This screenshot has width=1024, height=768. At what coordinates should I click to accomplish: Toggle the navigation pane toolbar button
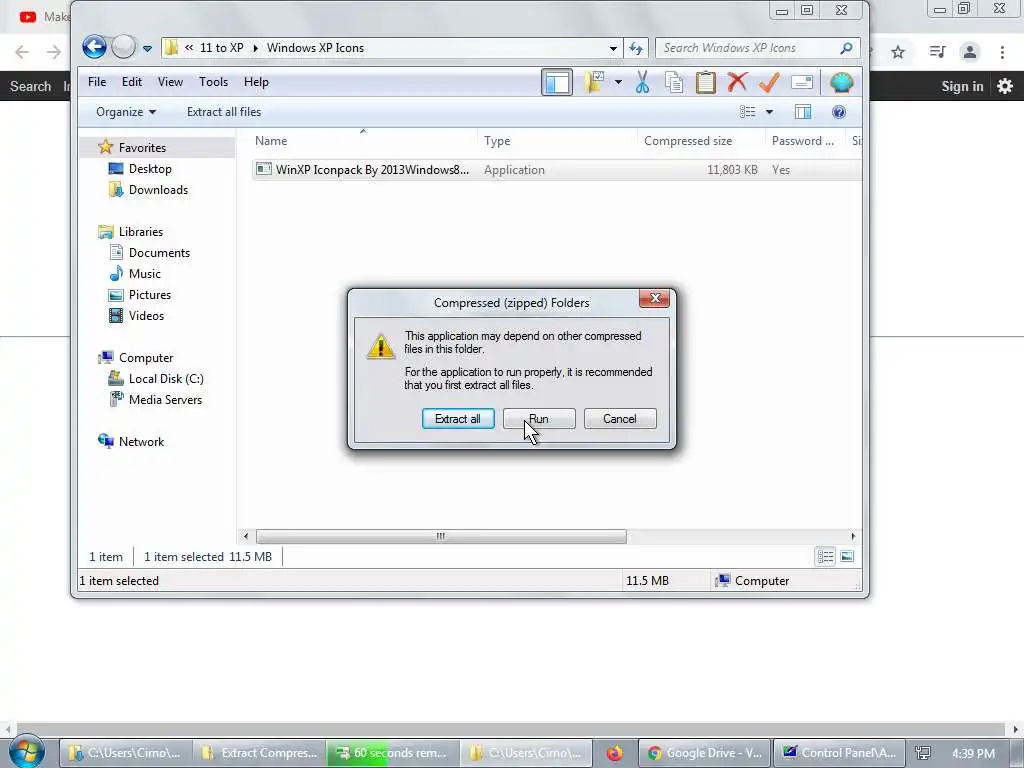coord(557,82)
